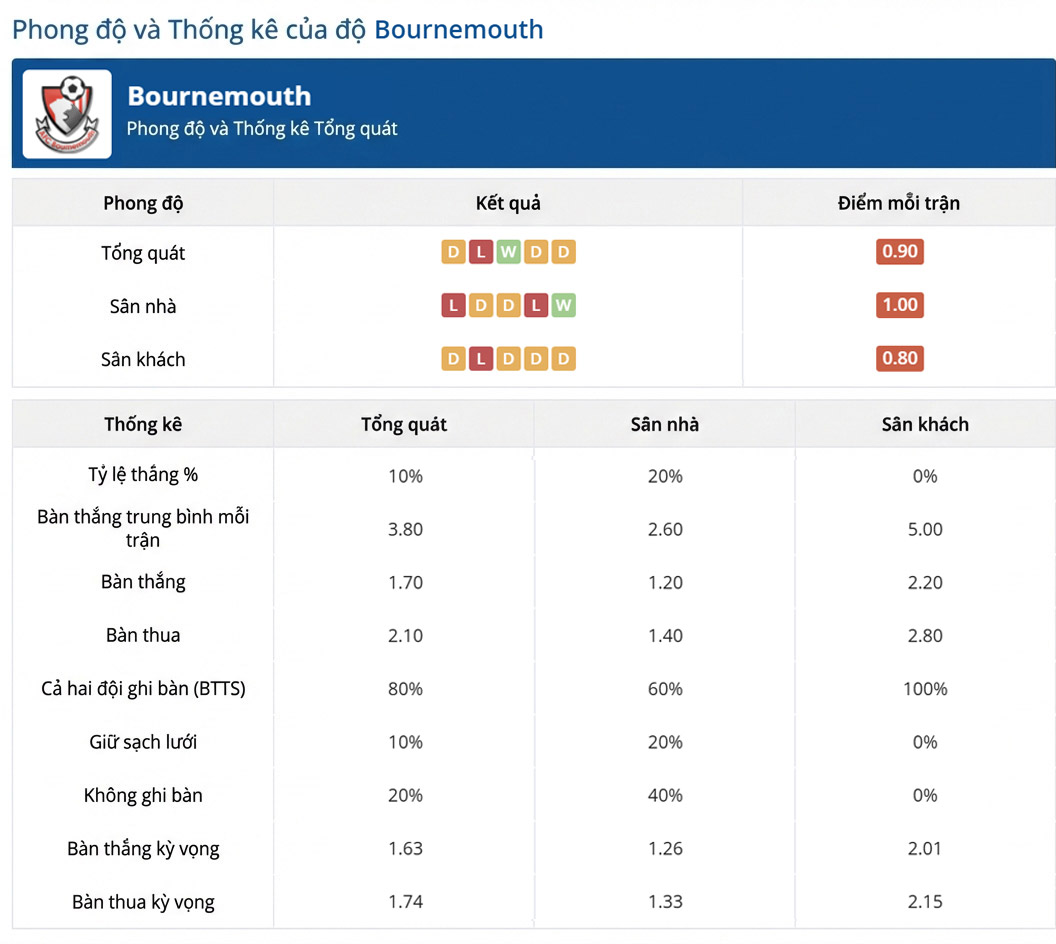Click the green W badge in Tổng quát row
The height and width of the screenshot is (944, 1056).
(508, 252)
